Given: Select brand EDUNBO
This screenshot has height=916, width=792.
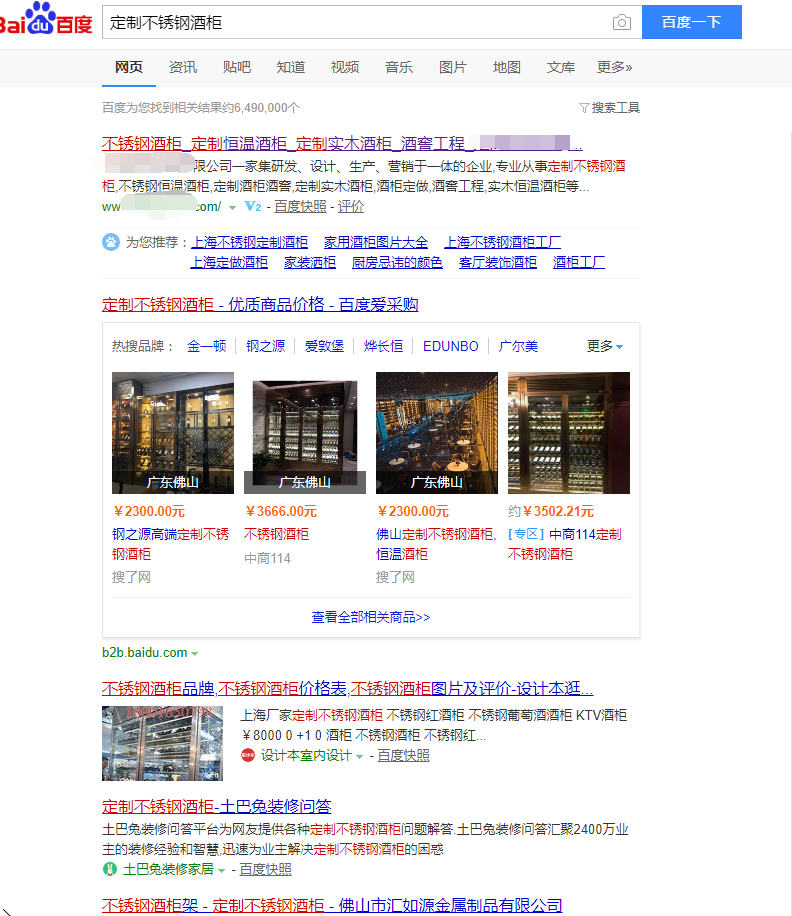Looking at the screenshot, I should (450, 346).
